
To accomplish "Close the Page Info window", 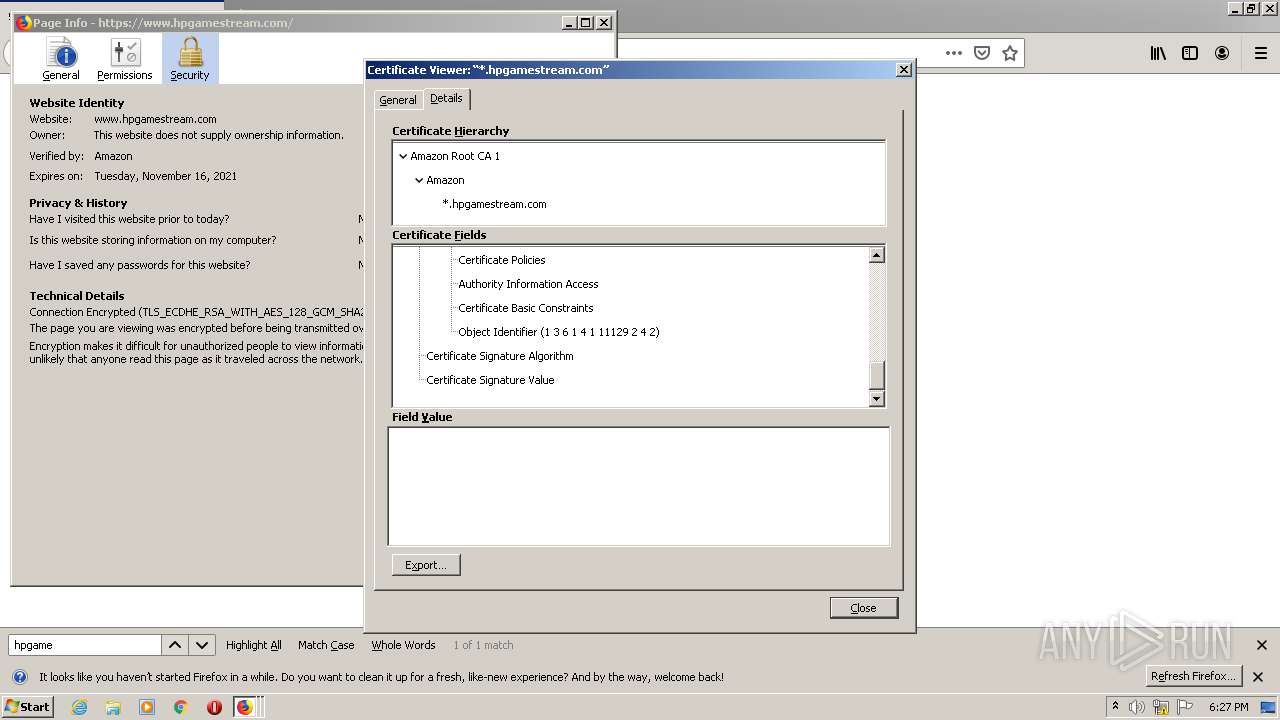I will (x=604, y=23).
